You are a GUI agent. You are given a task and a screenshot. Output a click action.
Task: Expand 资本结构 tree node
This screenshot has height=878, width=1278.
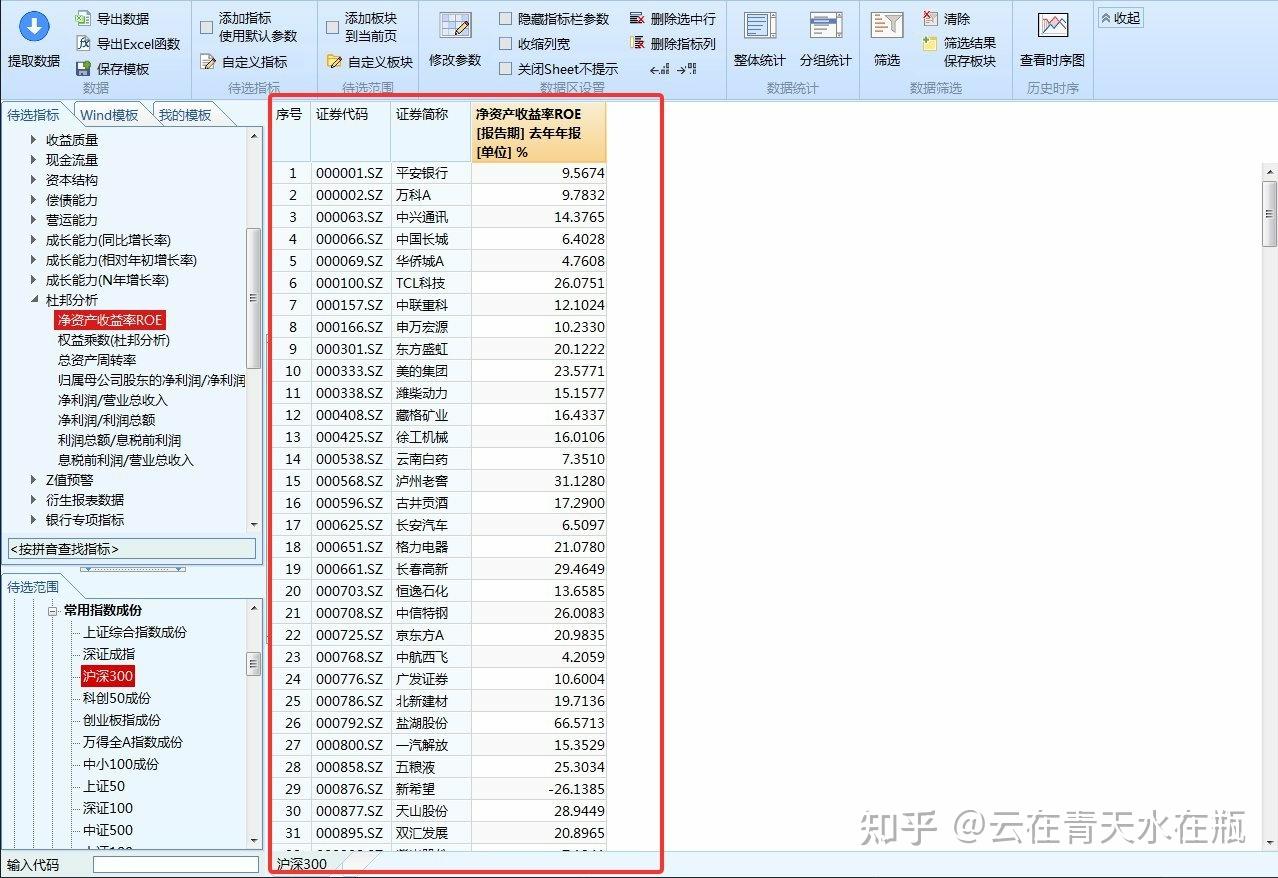point(33,180)
